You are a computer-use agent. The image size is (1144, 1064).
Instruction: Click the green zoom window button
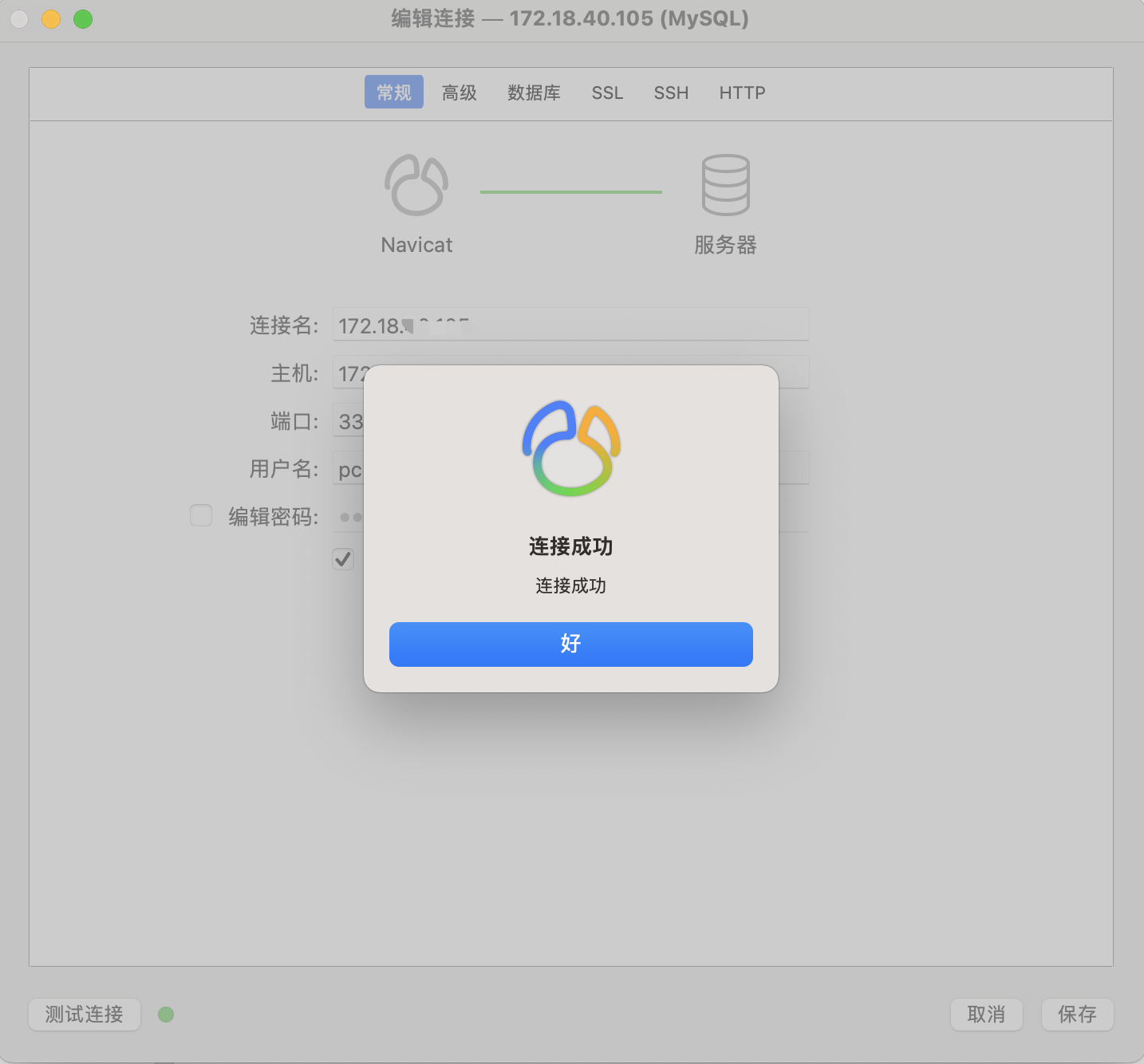[x=83, y=19]
